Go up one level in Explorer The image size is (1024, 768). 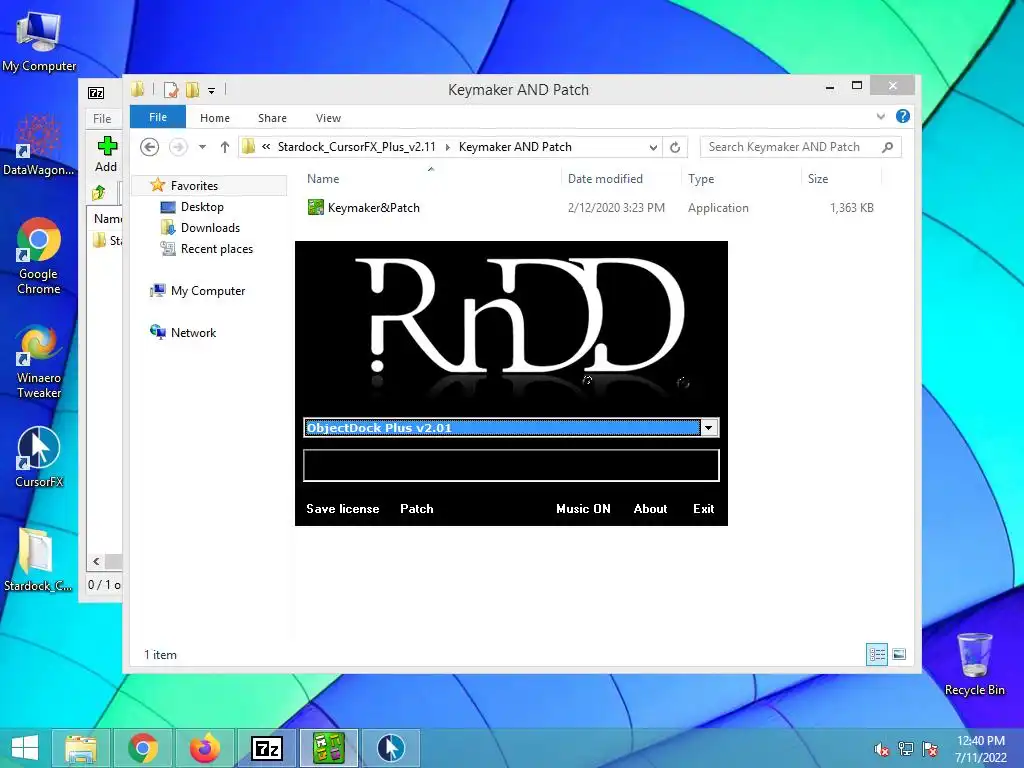click(225, 147)
